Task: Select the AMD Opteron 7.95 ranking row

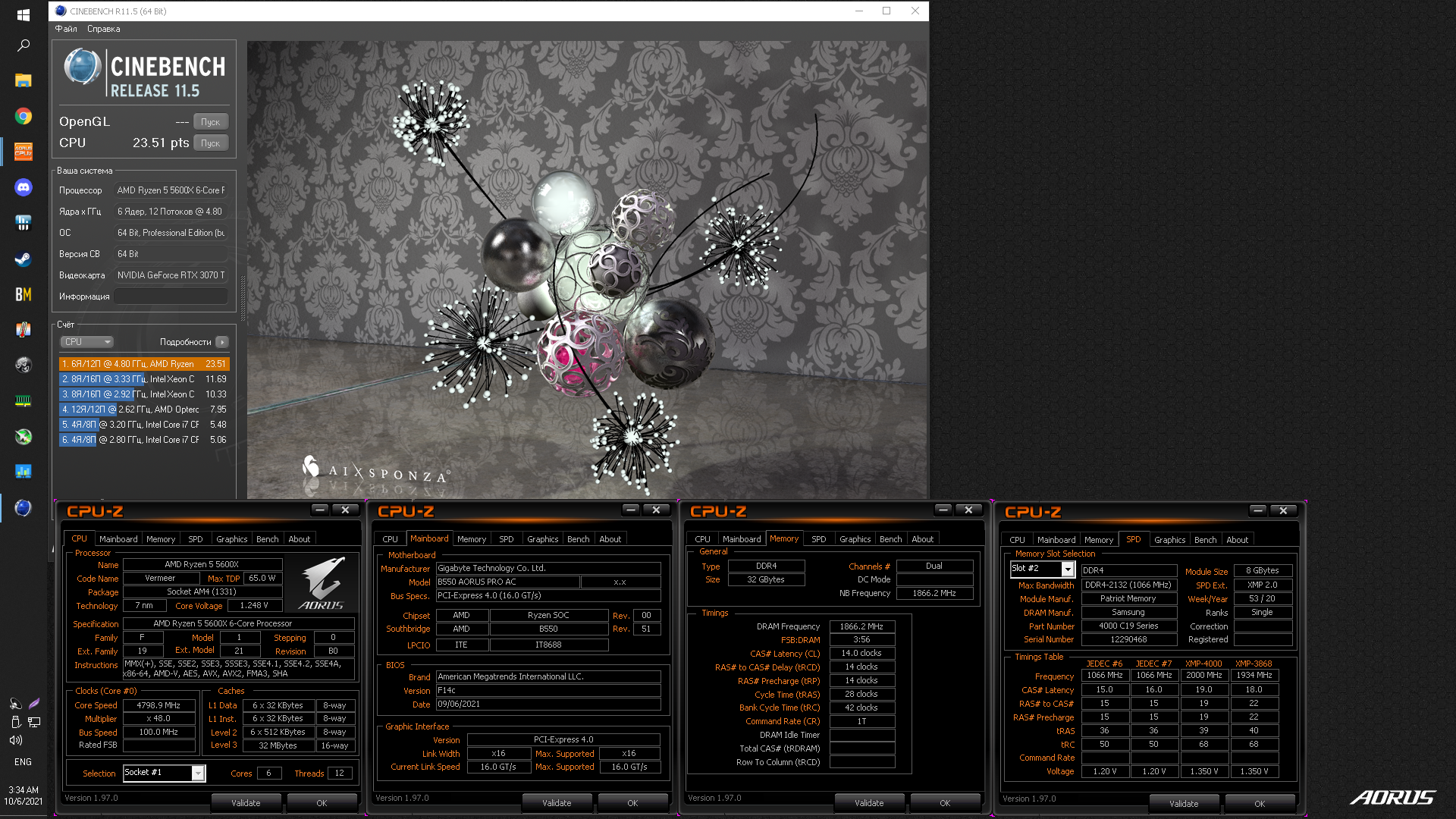Action: point(144,409)
